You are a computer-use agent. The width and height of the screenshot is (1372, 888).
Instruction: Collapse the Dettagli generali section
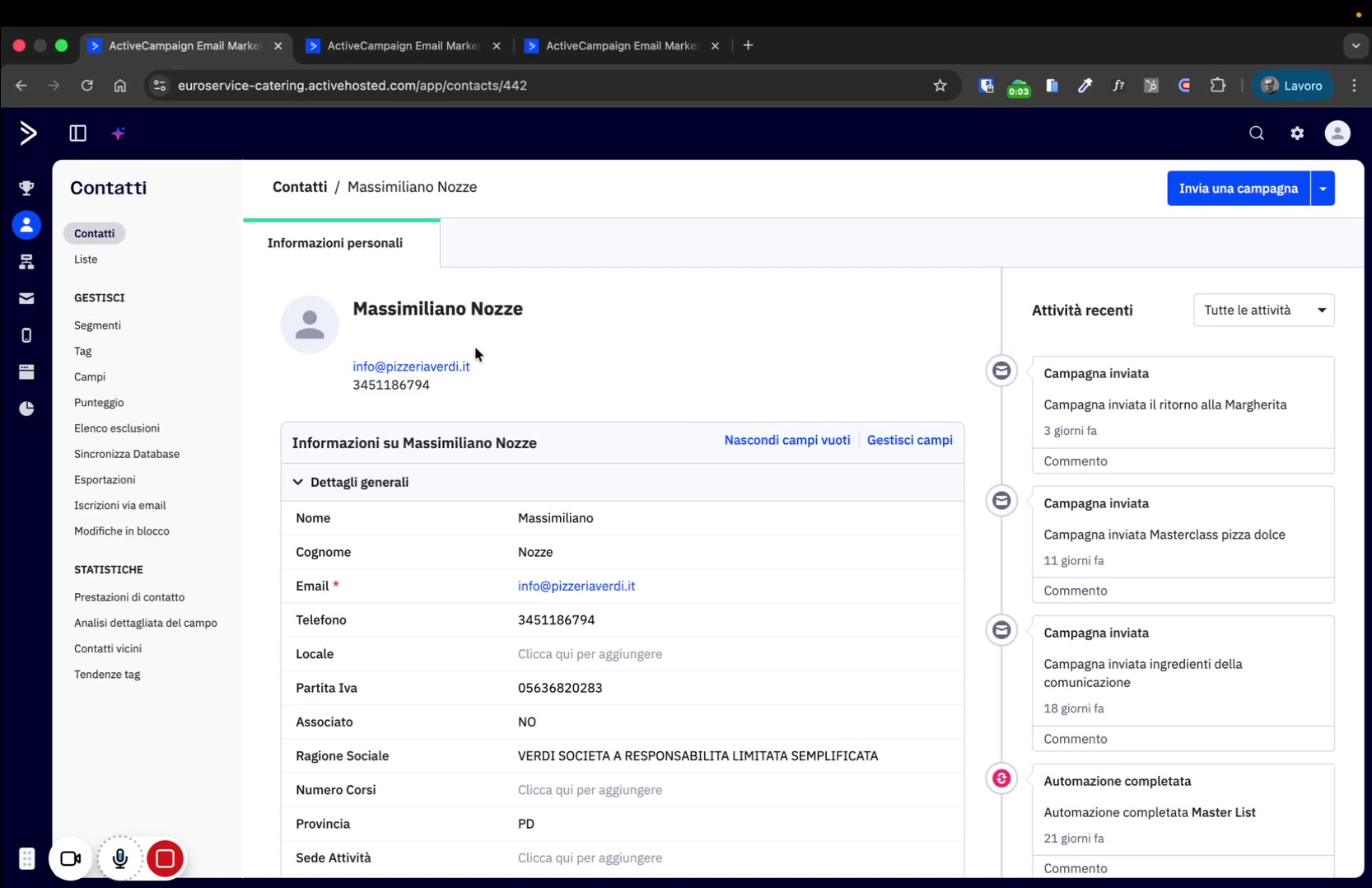click(298, 482)
